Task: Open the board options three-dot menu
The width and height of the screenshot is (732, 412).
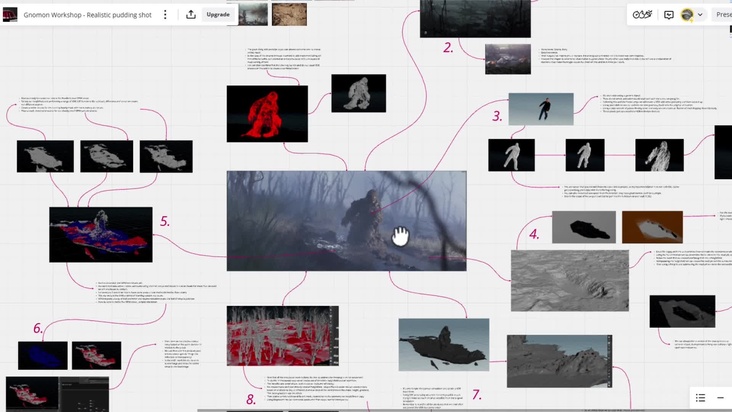Action: pyautogui.click(x=166, y=15)
